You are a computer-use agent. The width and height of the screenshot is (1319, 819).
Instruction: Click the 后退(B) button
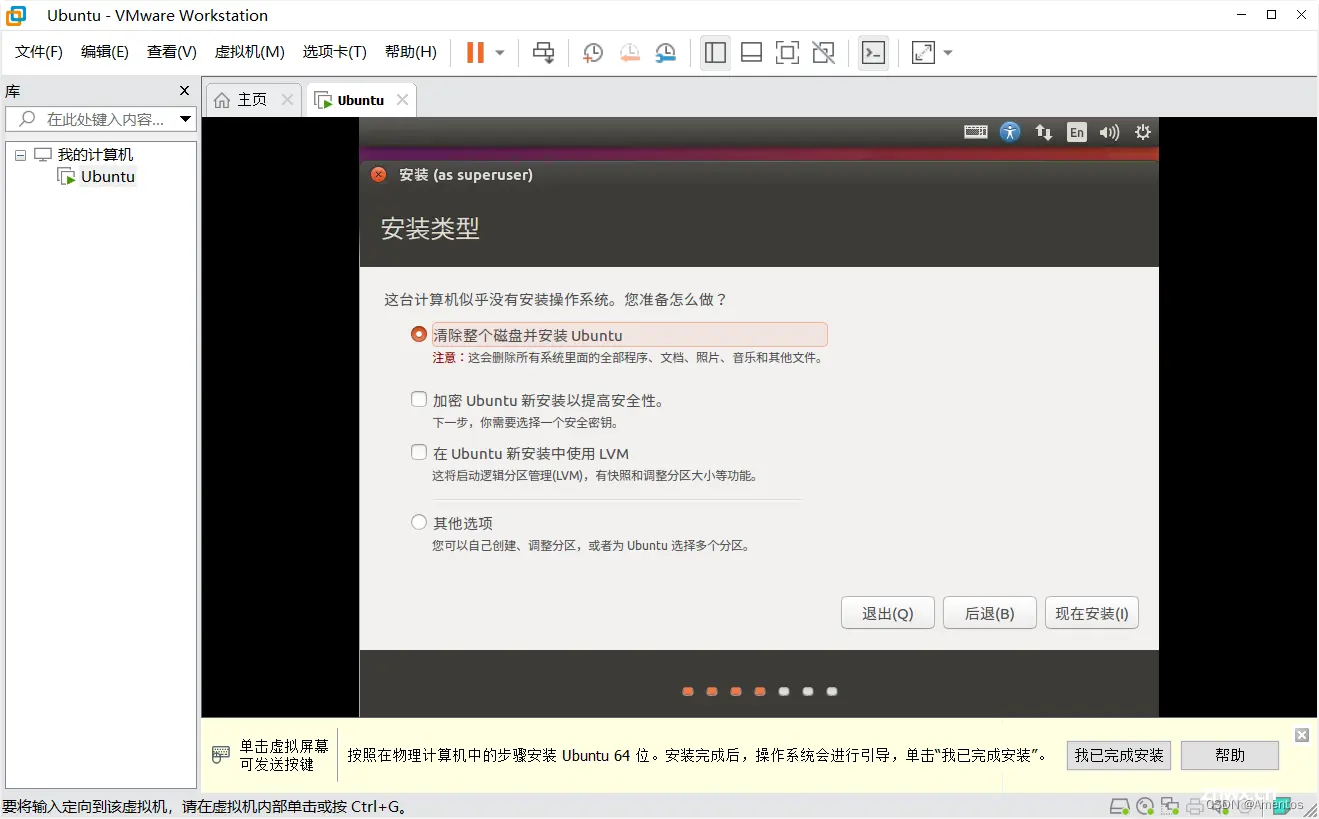coord(990,613)
